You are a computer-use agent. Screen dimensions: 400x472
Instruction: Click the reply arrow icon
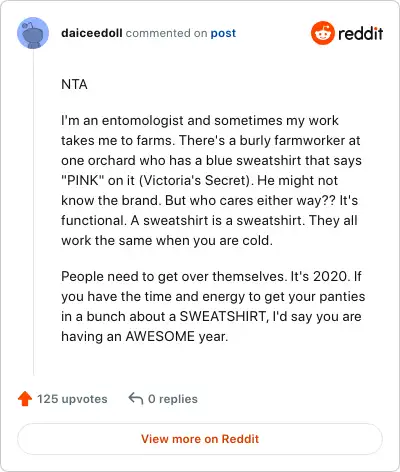pos(136,398)
